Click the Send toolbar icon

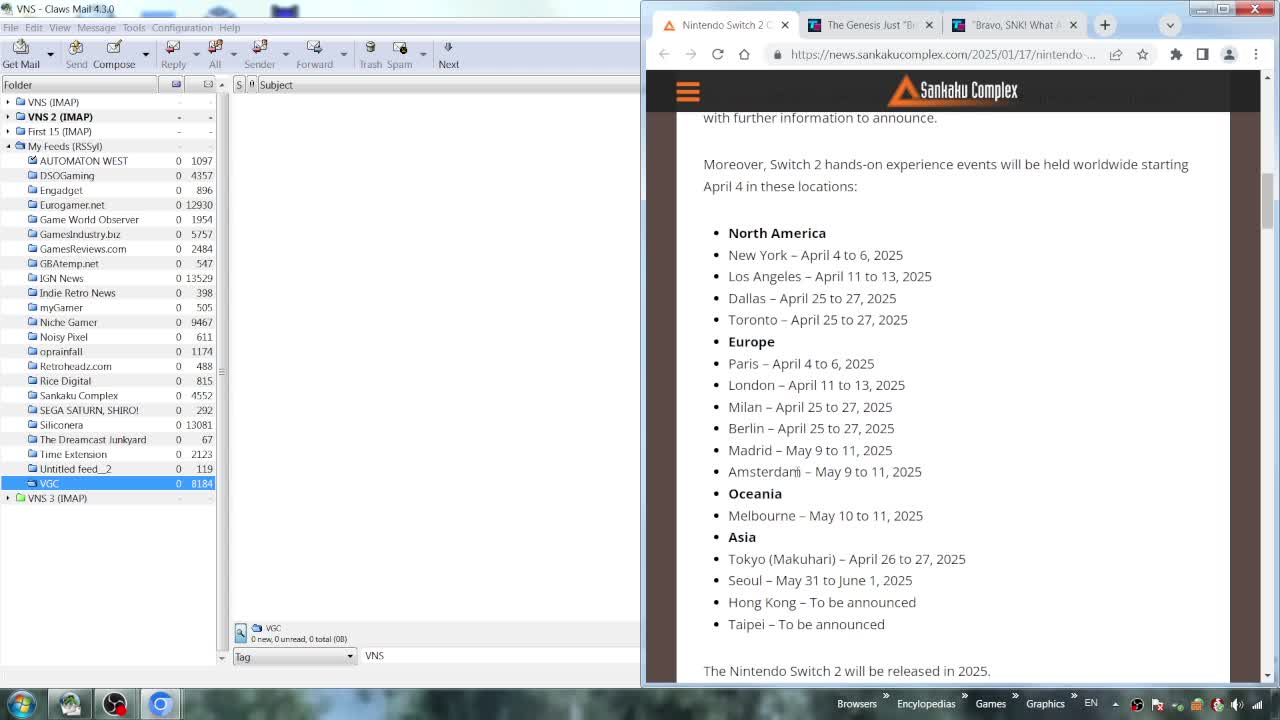76,54
